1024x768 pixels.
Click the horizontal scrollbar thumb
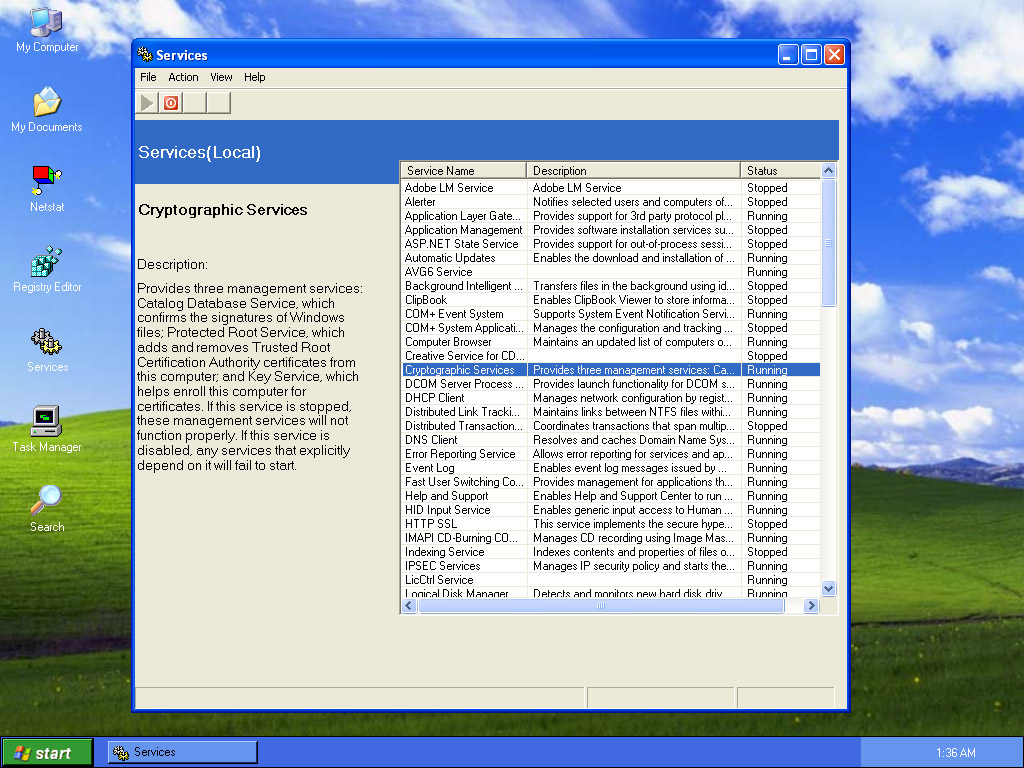tap(601, 605)
